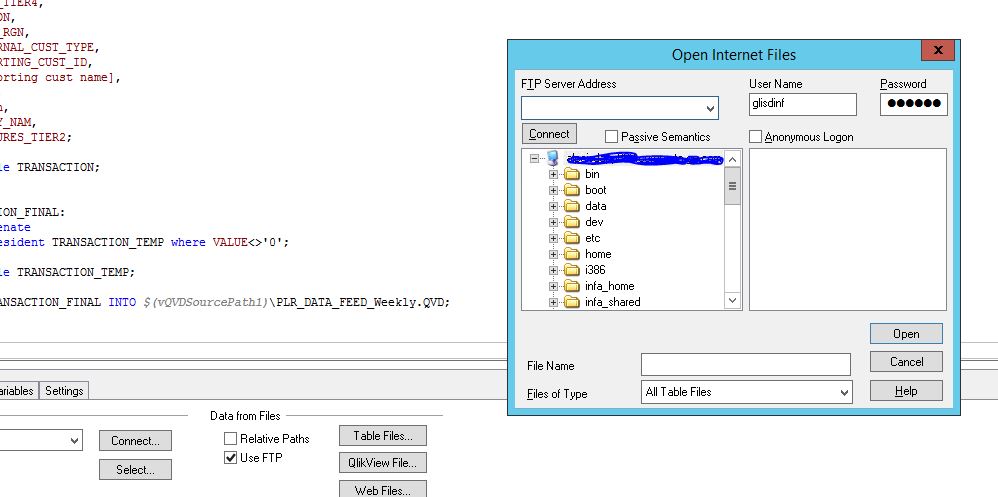
Task: Click the home folder icon
Action: click(572, 254)
